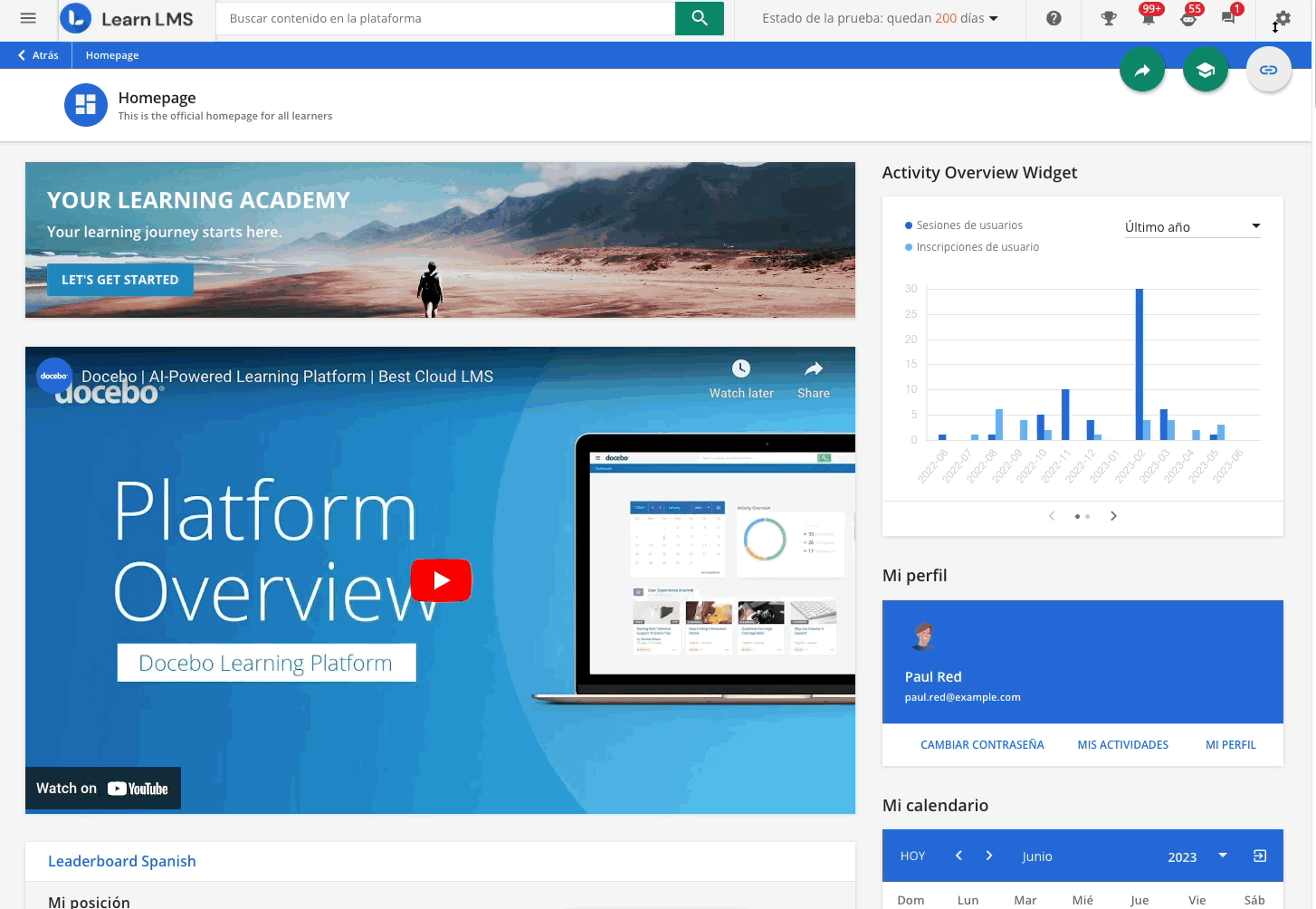Click the Homepage blue grid icon

tap(86, 105)
